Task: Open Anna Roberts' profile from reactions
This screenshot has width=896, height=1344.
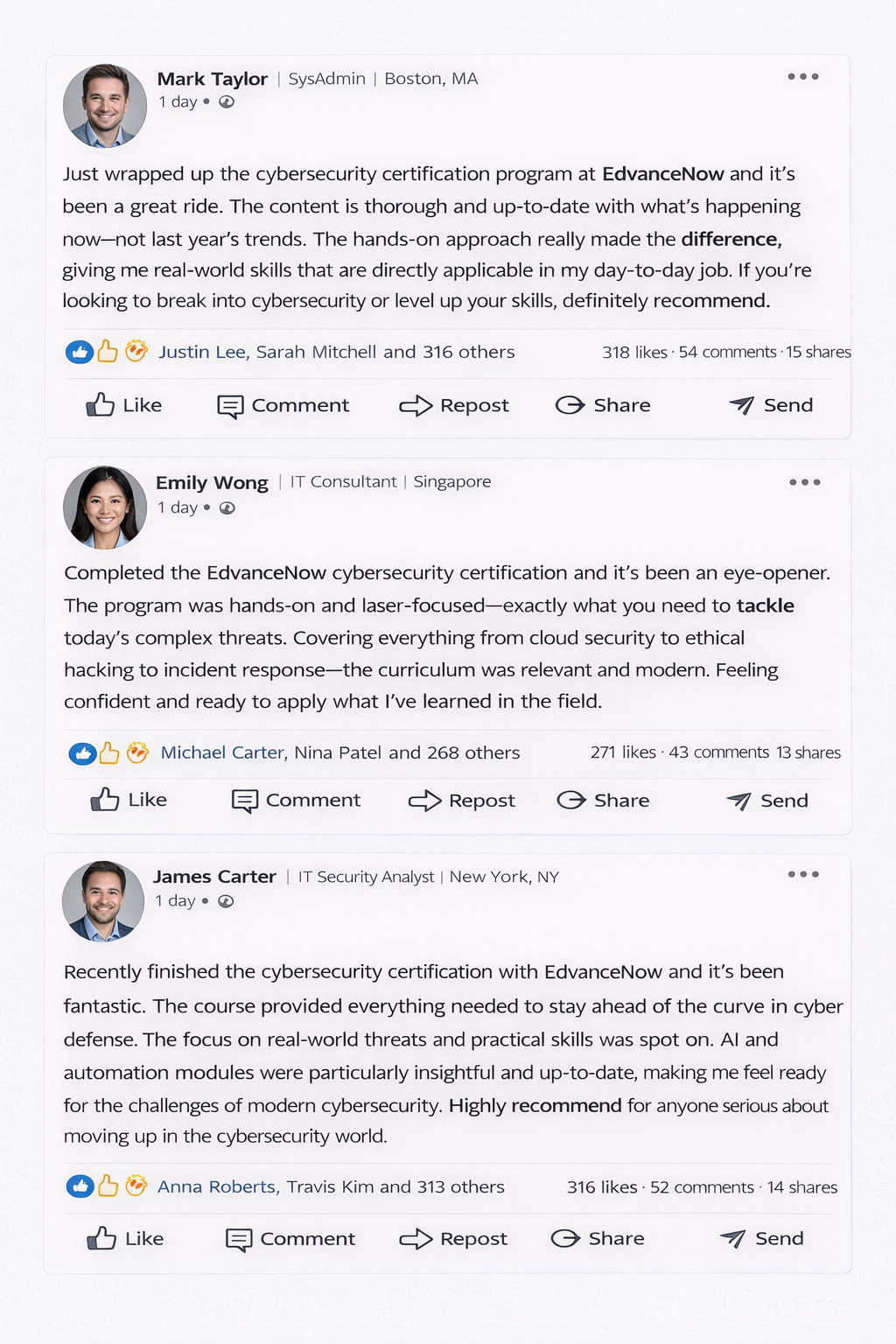Action: pos(218,1186)
